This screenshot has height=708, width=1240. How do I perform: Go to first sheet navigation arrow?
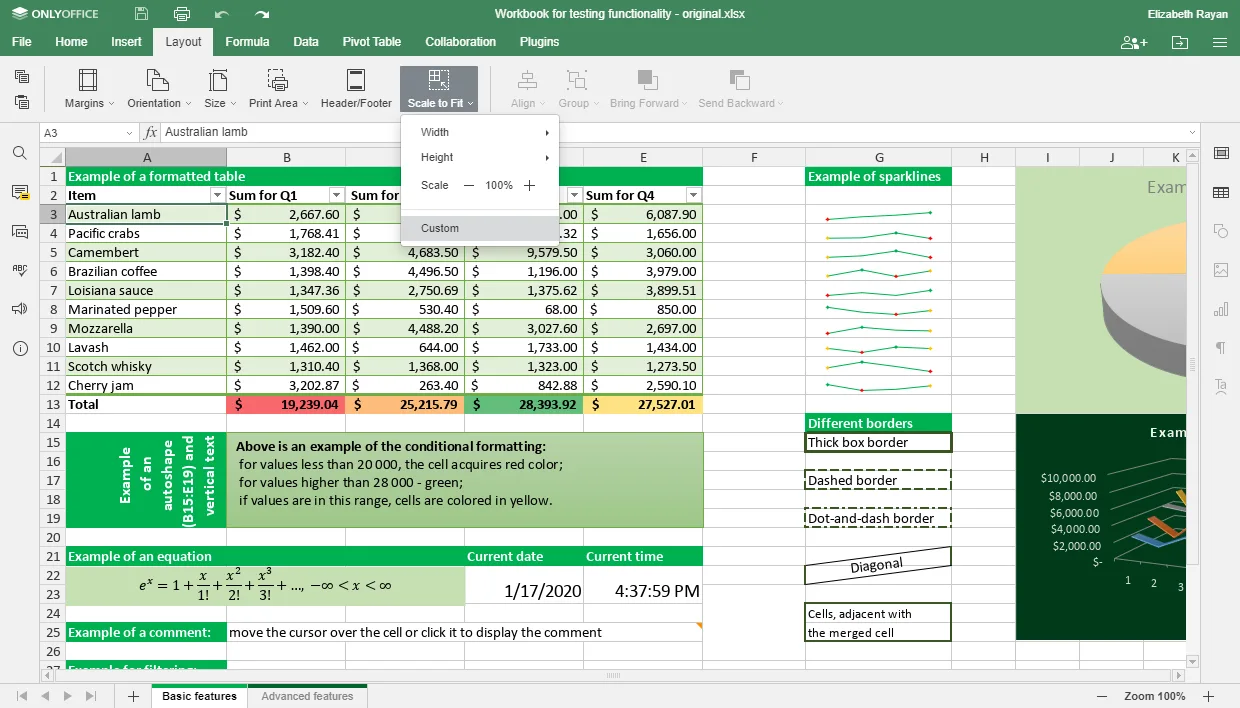[x=22, y=696]
